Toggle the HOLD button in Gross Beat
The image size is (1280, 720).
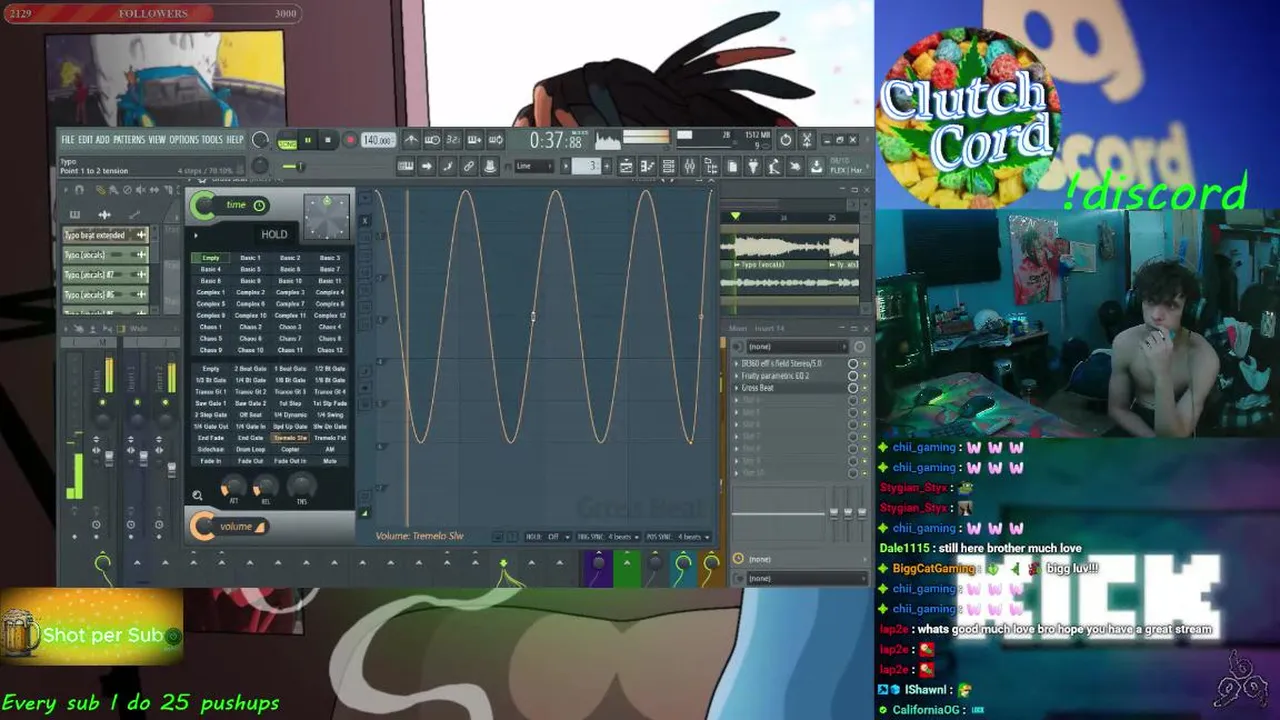(x=274, y=235)
